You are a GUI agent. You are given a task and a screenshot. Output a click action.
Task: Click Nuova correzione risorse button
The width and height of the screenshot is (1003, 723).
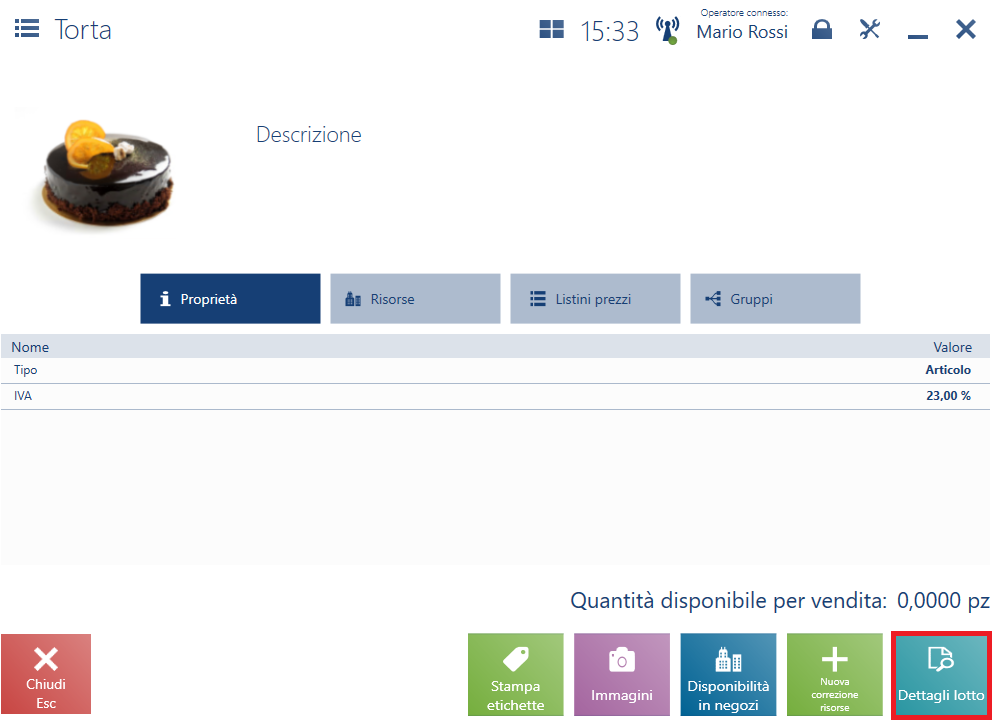point(835,674)
